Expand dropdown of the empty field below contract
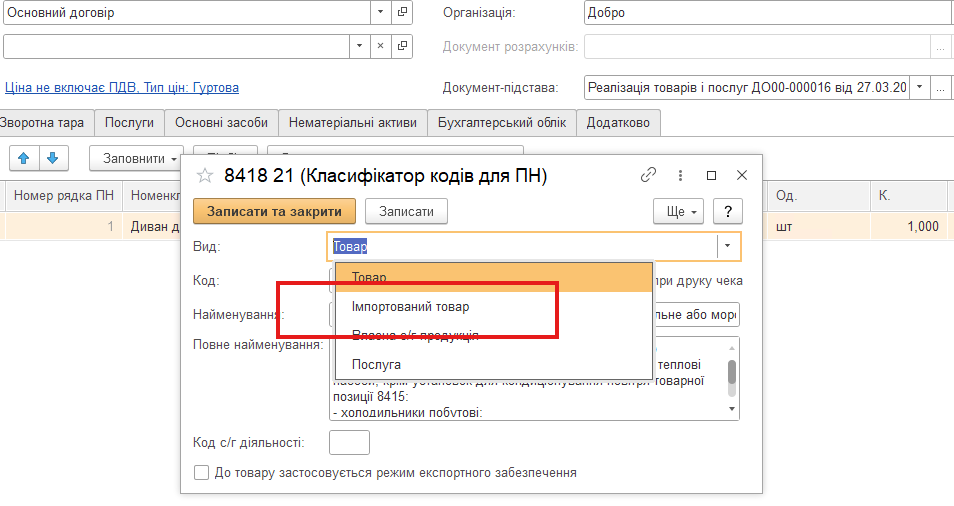The height and width of the screenshot is (506, 954). coord(359,46)
